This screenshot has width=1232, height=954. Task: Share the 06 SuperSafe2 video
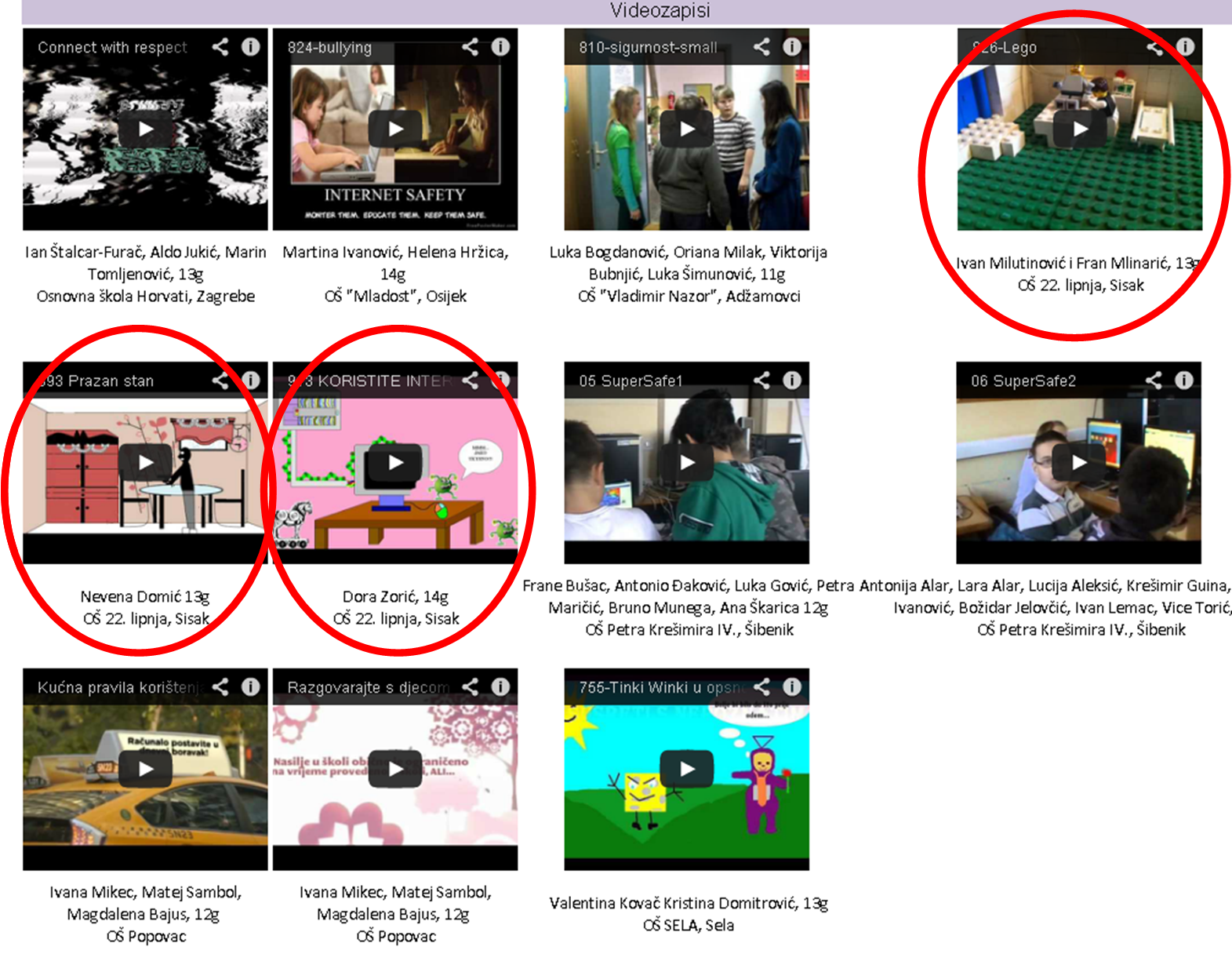1154,381
